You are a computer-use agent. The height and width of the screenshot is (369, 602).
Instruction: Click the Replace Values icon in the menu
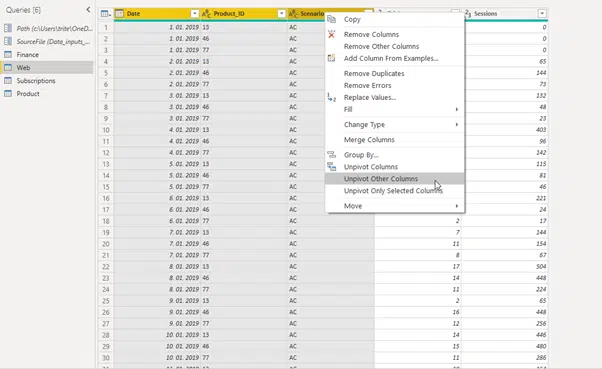(331, 98)
